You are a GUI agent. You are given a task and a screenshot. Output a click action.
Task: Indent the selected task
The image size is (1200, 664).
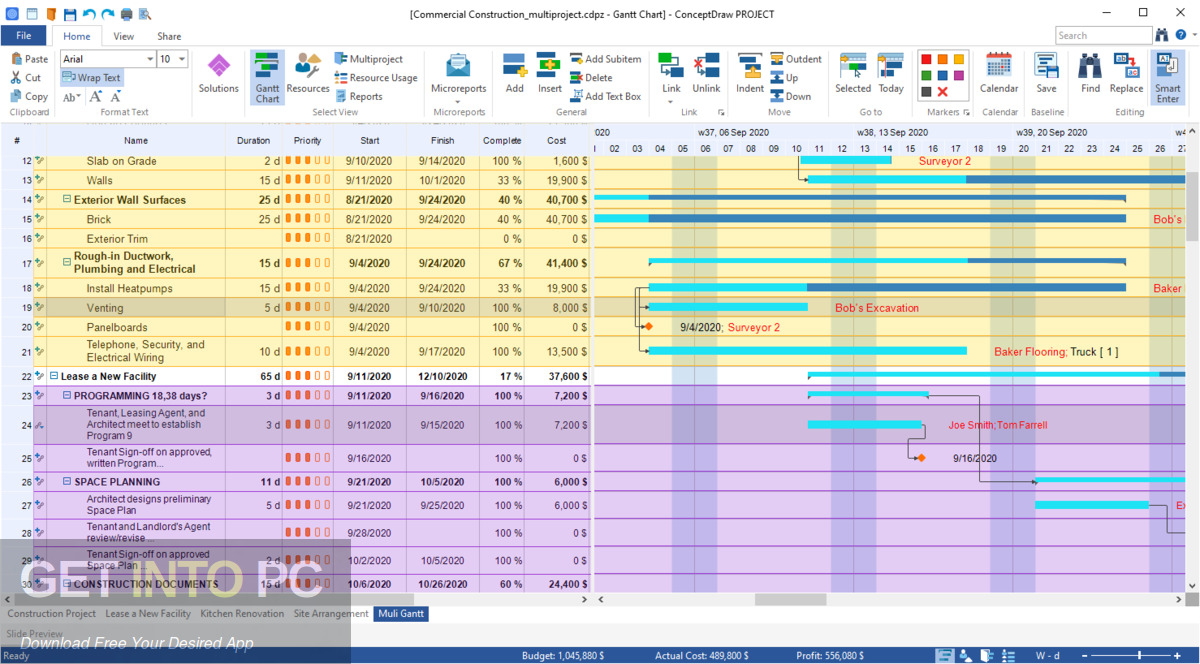pyautogui.click(x=750, y=75)
